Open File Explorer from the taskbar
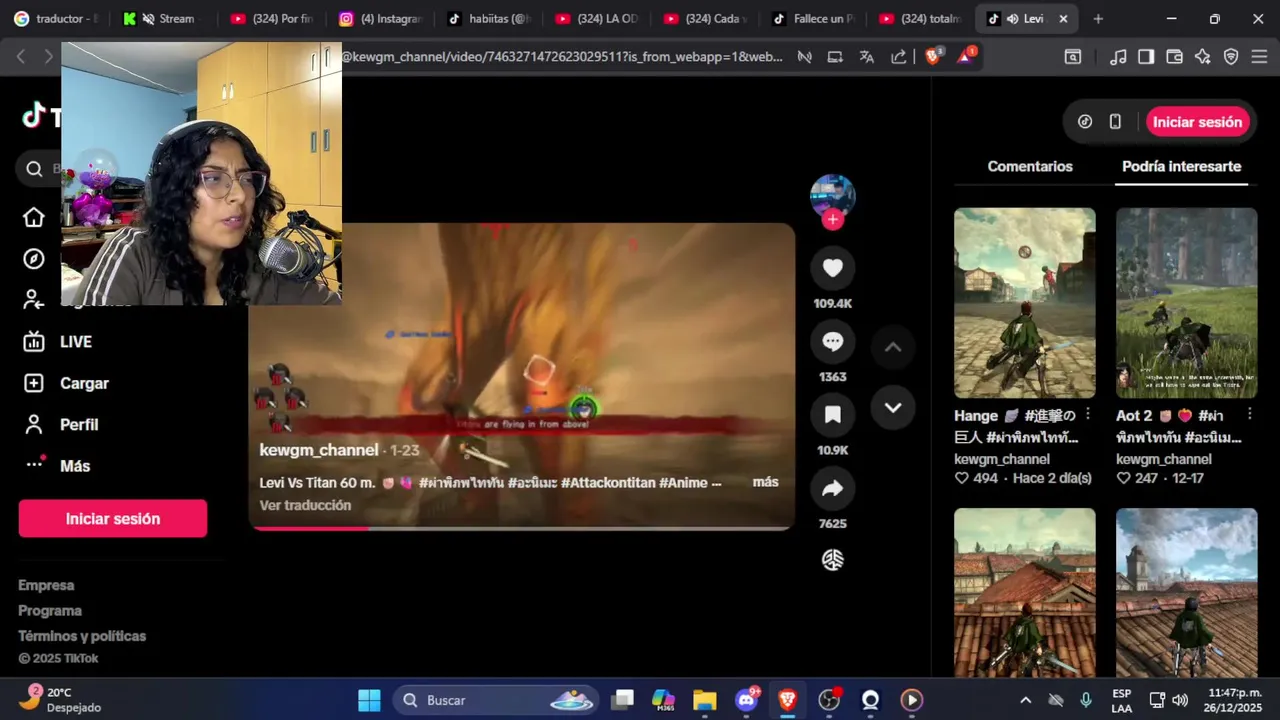 tap(704, 700)
